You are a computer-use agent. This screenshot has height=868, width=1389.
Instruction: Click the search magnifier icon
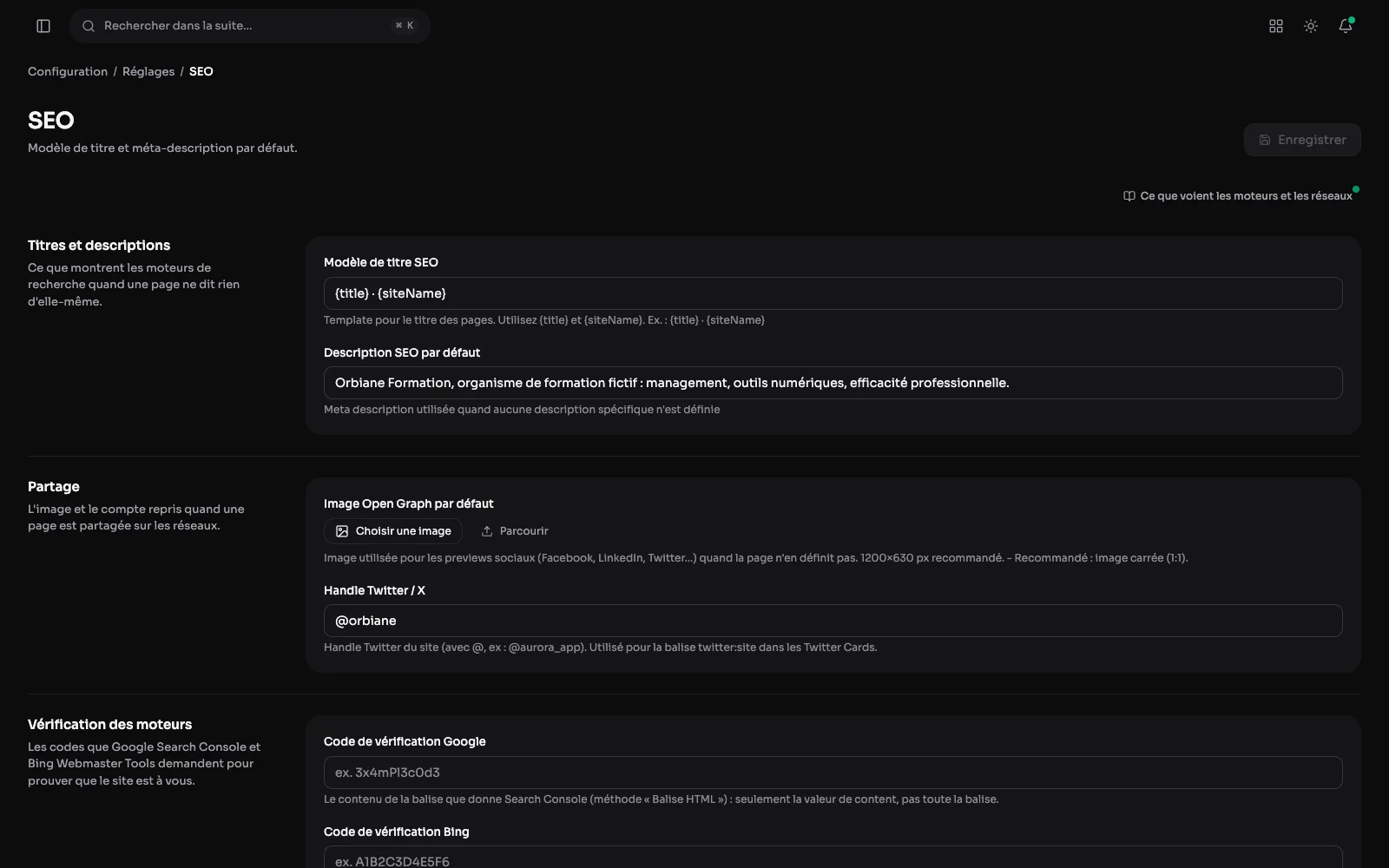click(x=89, y=26)
